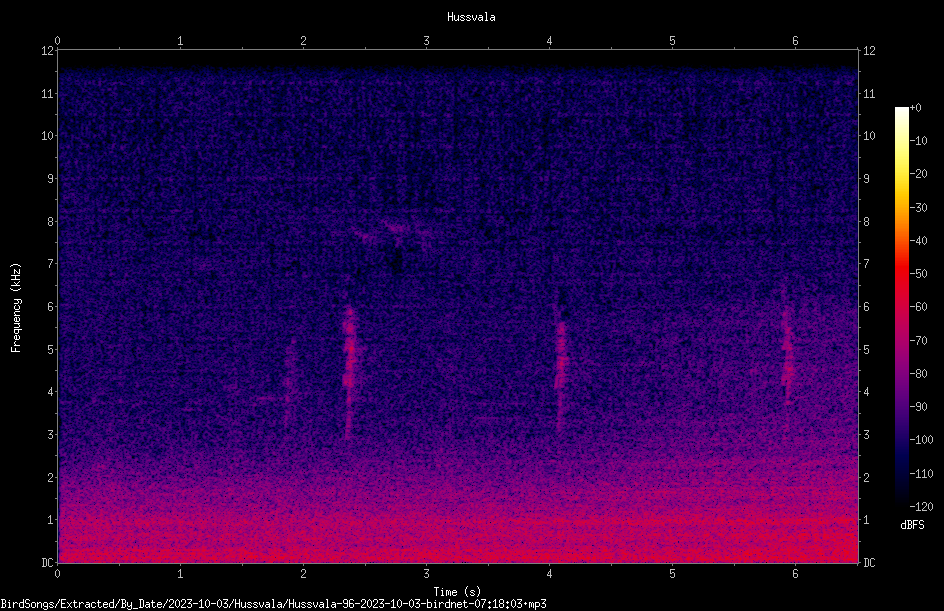Image resolution: width=944 pixels, height=611 pixels.
Task: Click the "dBFS" label under the color scale
Action: [912, 525]
